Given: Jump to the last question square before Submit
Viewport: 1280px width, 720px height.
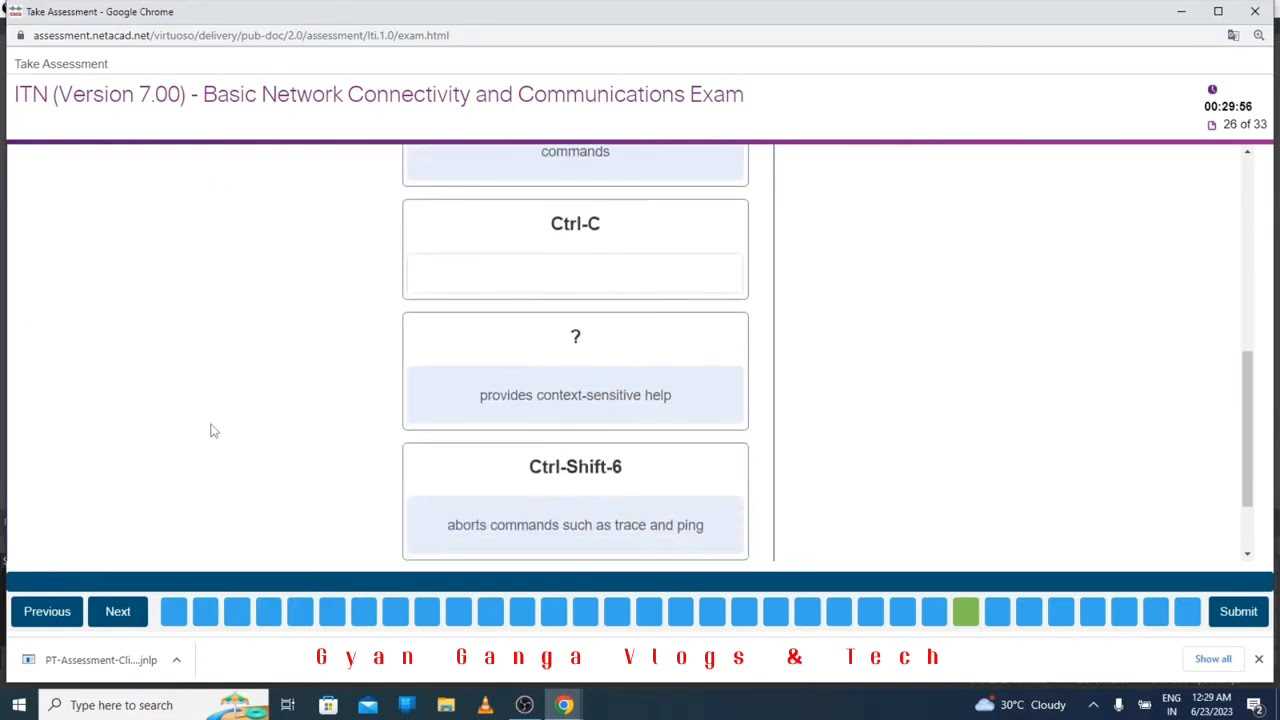Looking at the screenshot, I should coord(1187,611).
